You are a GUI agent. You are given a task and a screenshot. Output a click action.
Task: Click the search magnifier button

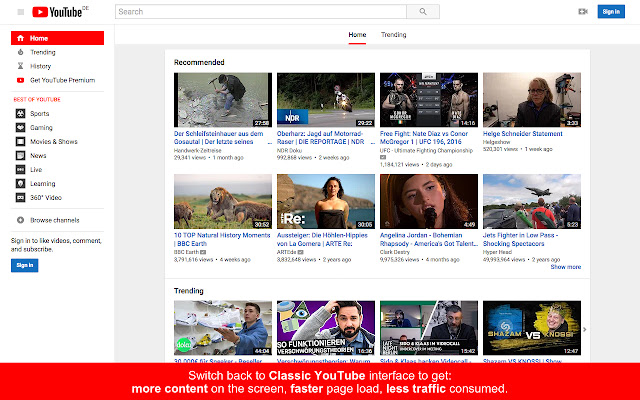coord(423,12)
